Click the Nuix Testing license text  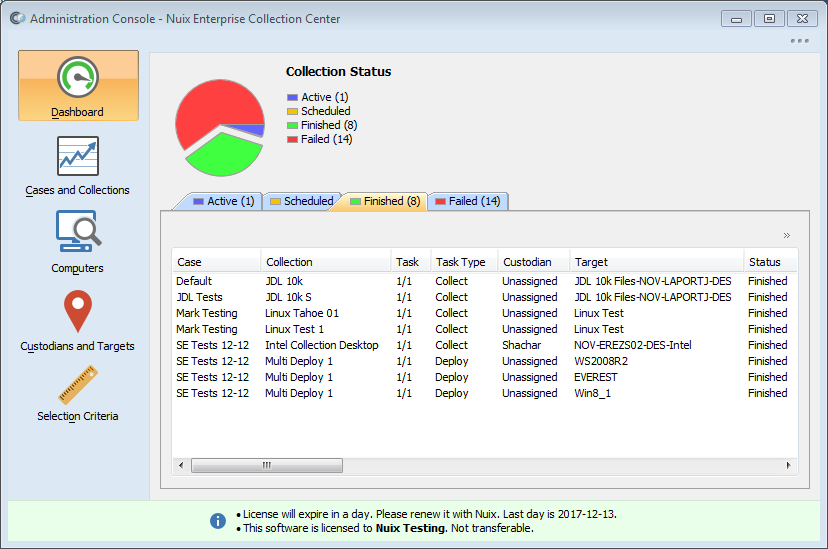(410, 528)
